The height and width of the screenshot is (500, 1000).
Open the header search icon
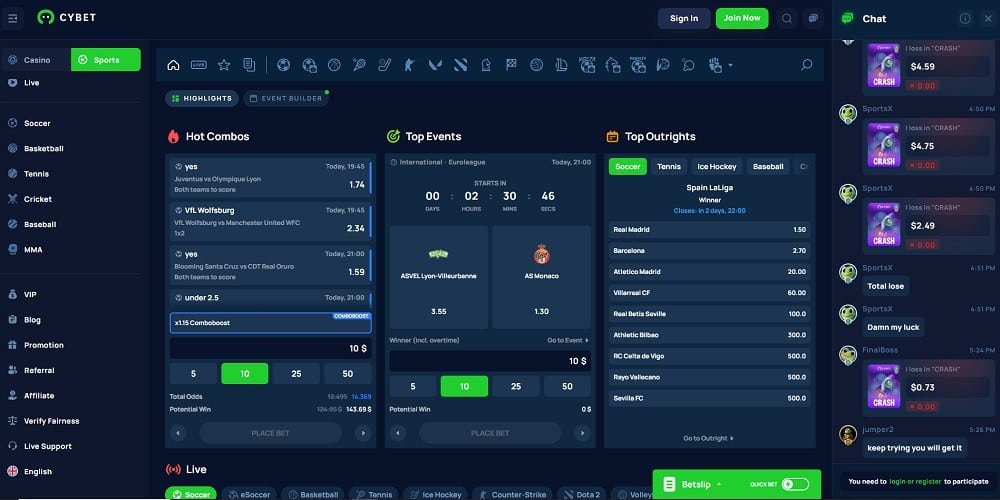click(x=787, y=18)
